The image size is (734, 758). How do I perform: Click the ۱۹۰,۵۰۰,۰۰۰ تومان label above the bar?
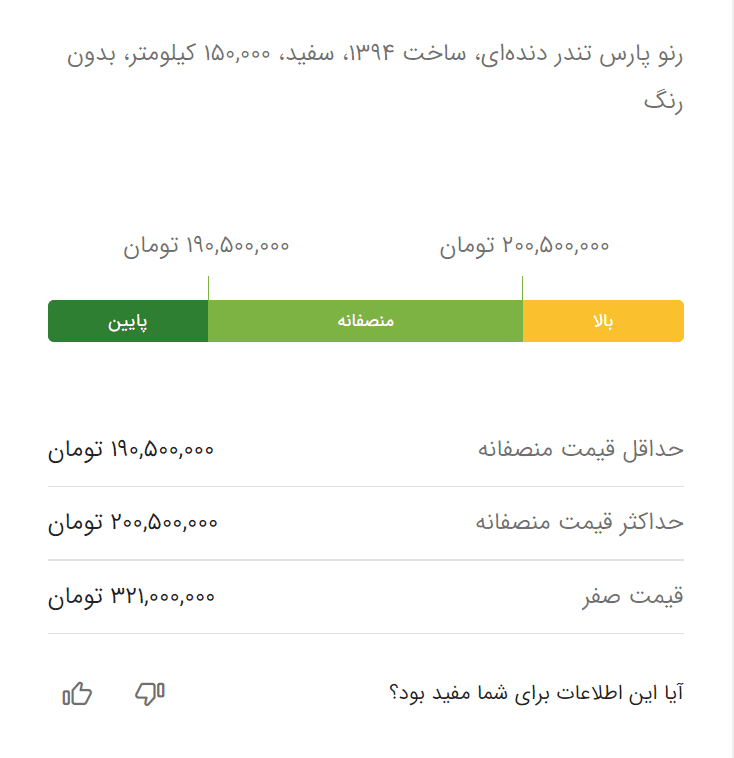point(206,246)
